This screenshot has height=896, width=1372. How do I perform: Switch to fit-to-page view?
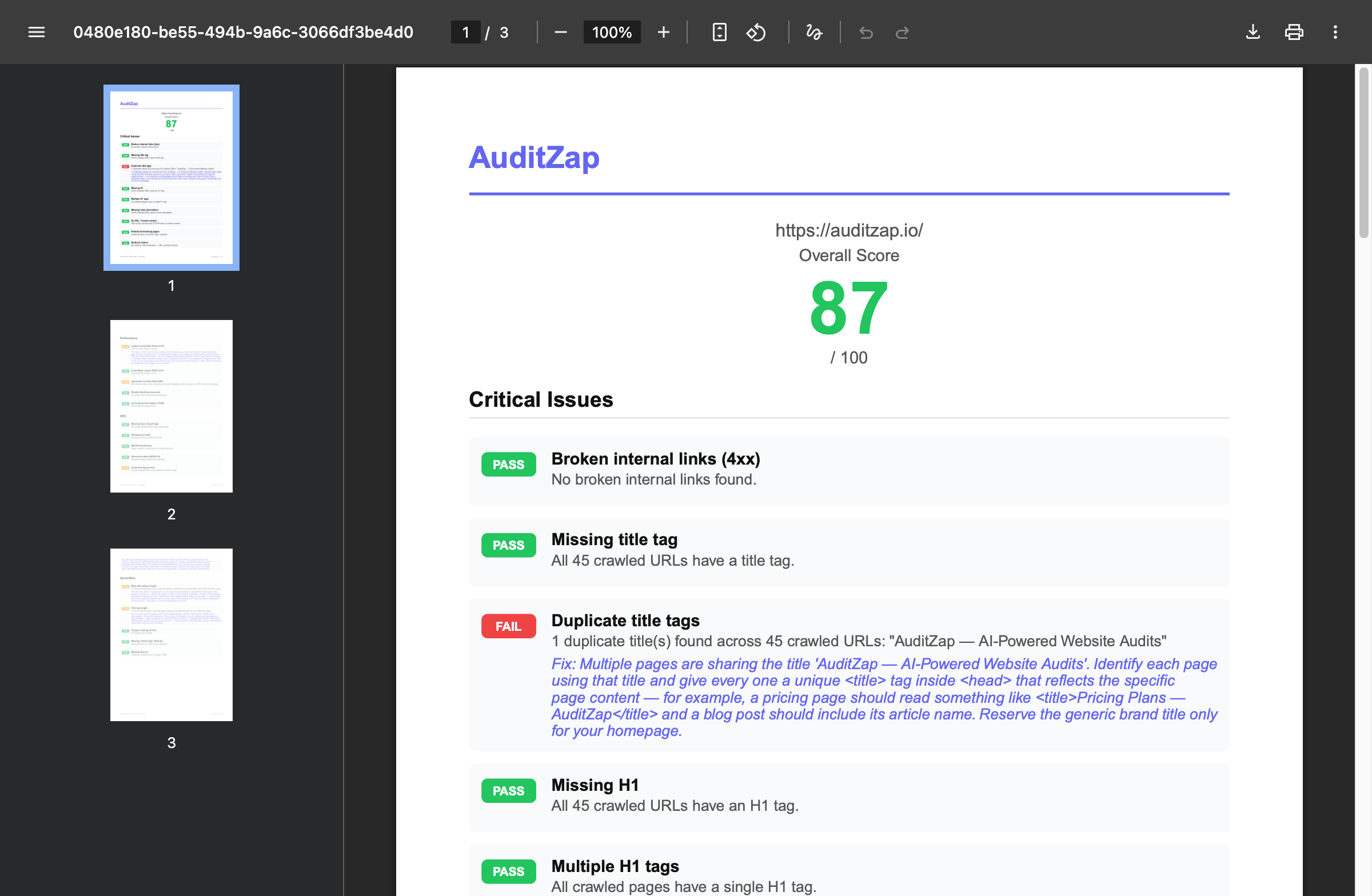click(x=719, y=32)
